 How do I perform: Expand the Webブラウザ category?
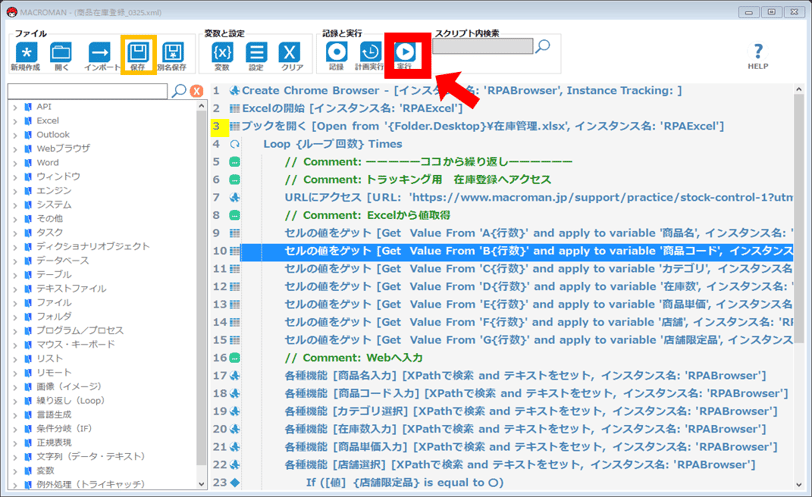(x=15, y=149)
